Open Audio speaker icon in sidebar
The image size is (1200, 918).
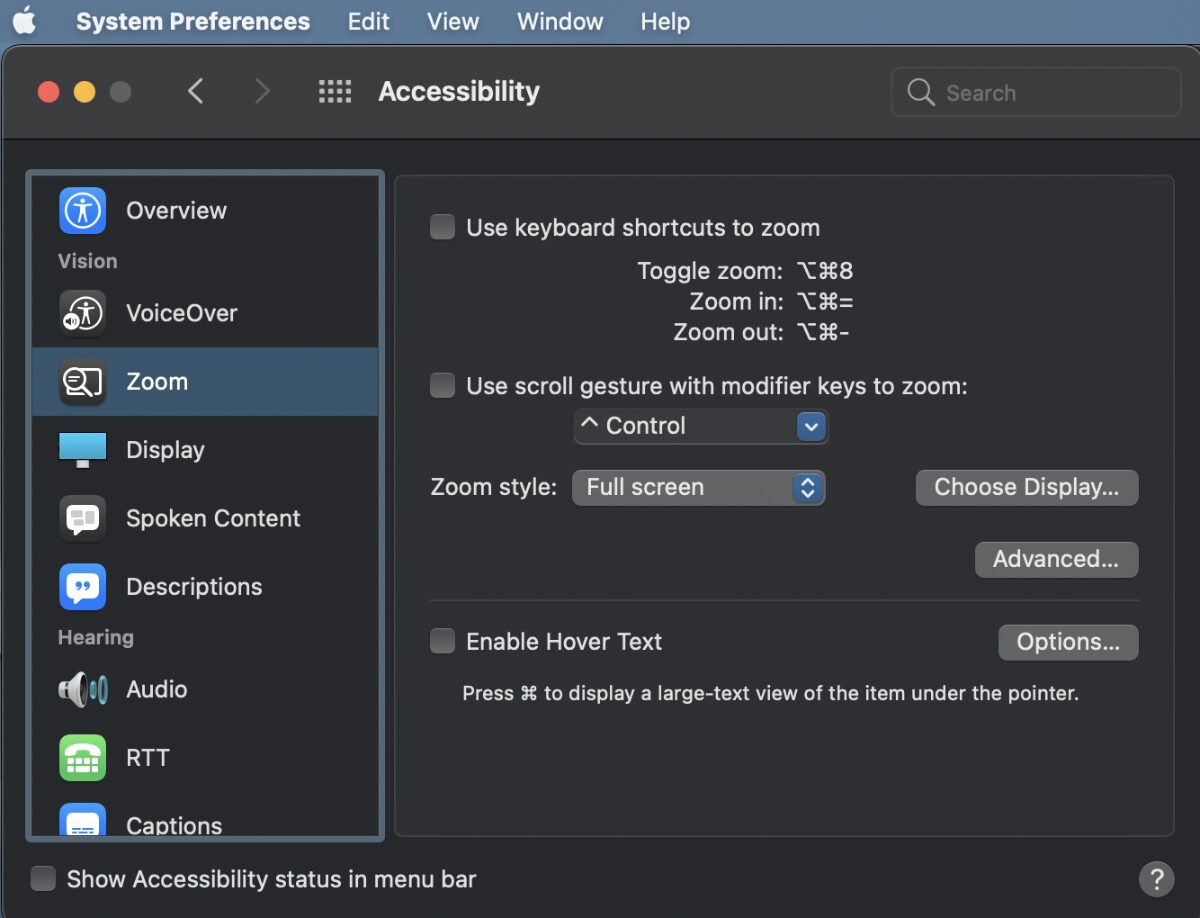82,689
